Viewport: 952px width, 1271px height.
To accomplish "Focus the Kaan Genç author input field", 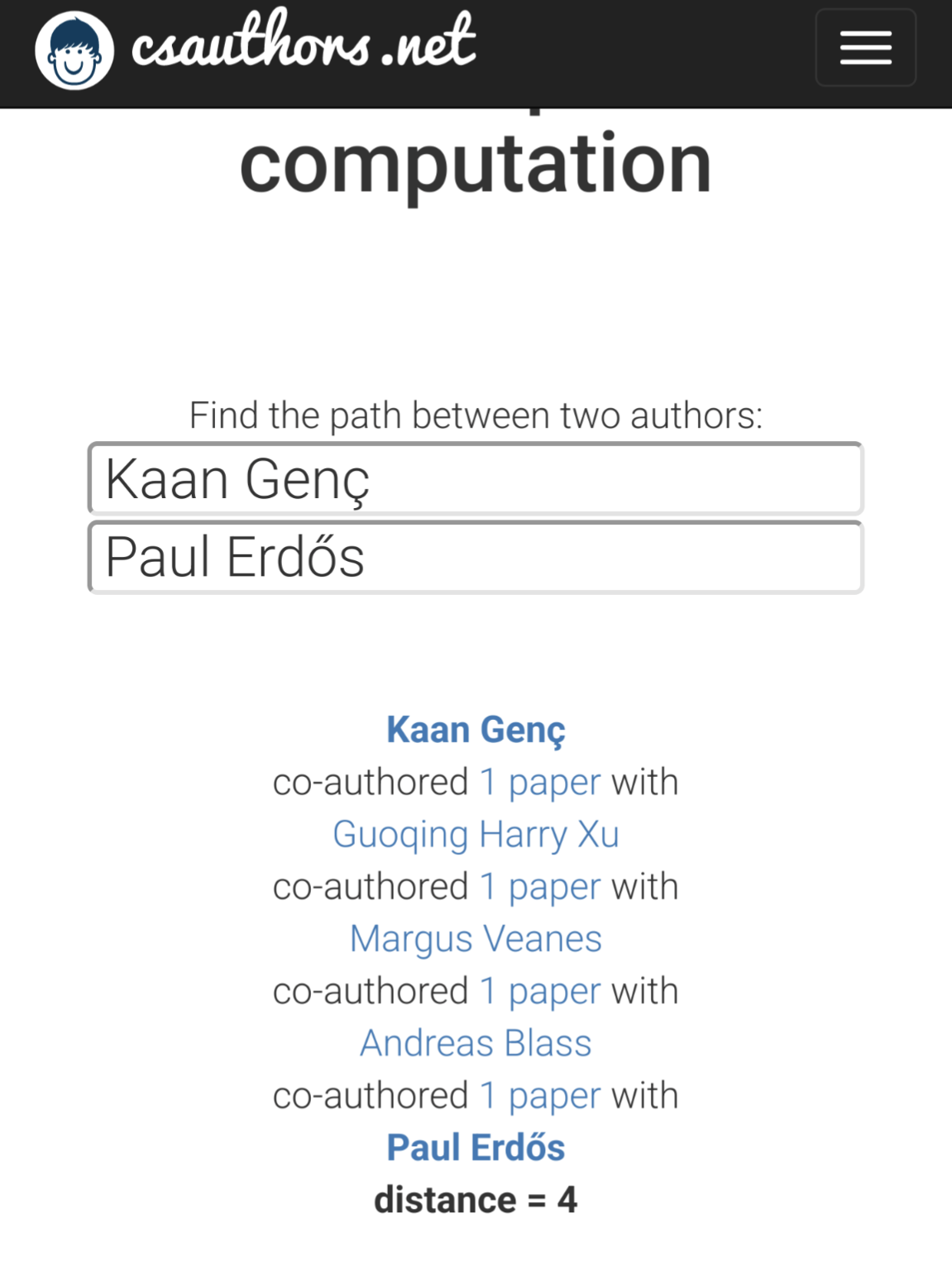I will [x=476, y=479].
